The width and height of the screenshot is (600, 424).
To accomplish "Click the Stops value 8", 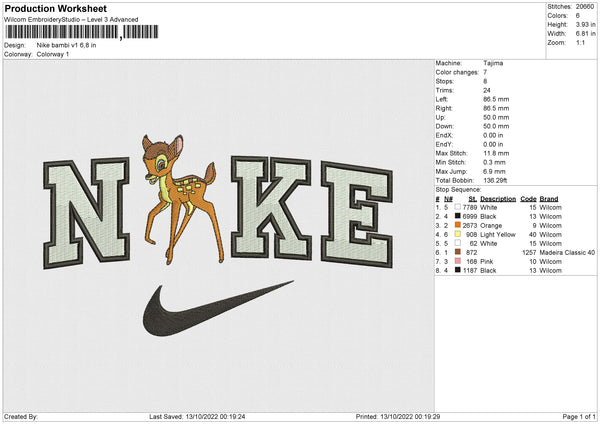I will (485, 81).
